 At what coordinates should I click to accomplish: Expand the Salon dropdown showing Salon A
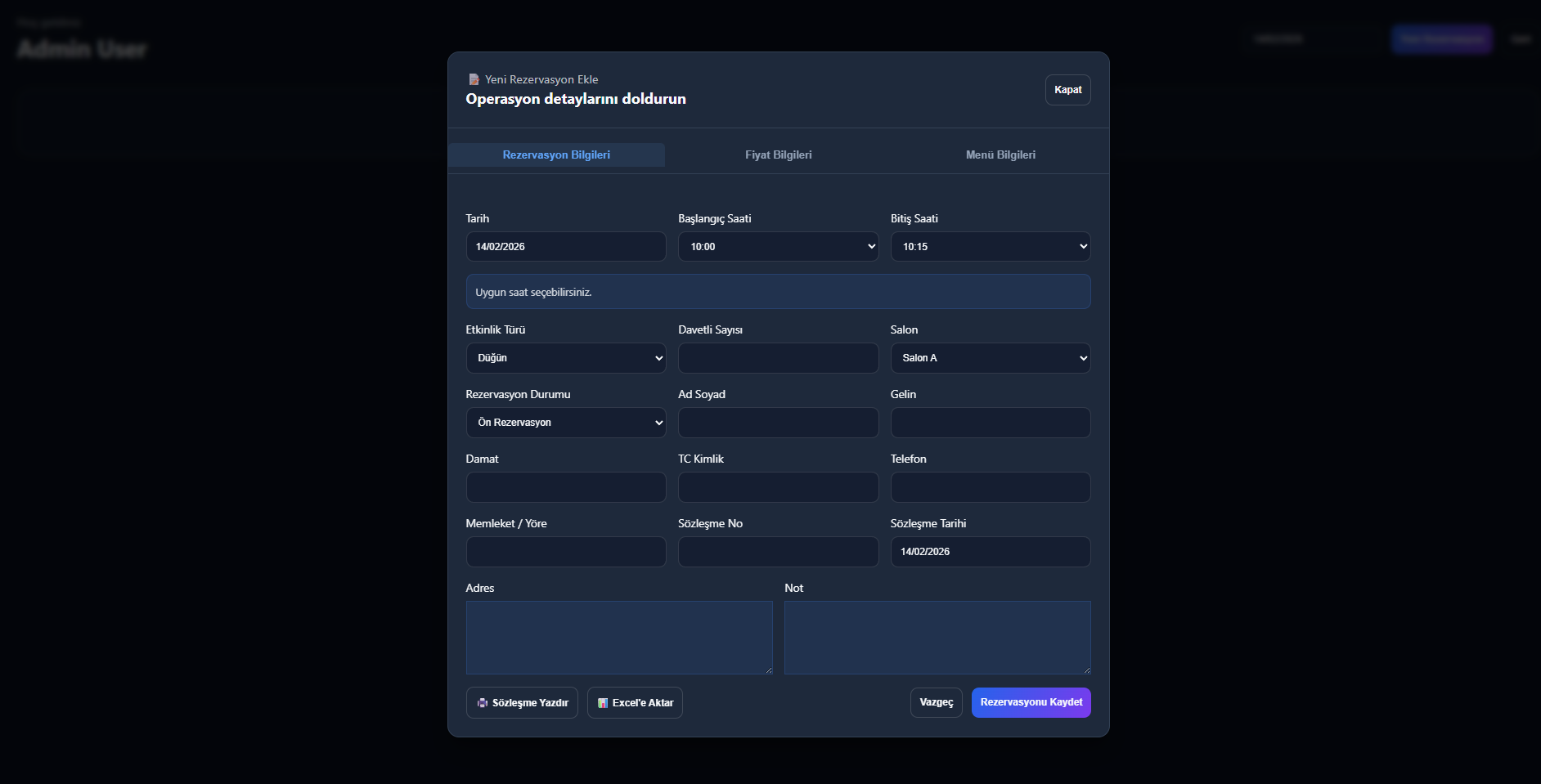pos(990,358)
